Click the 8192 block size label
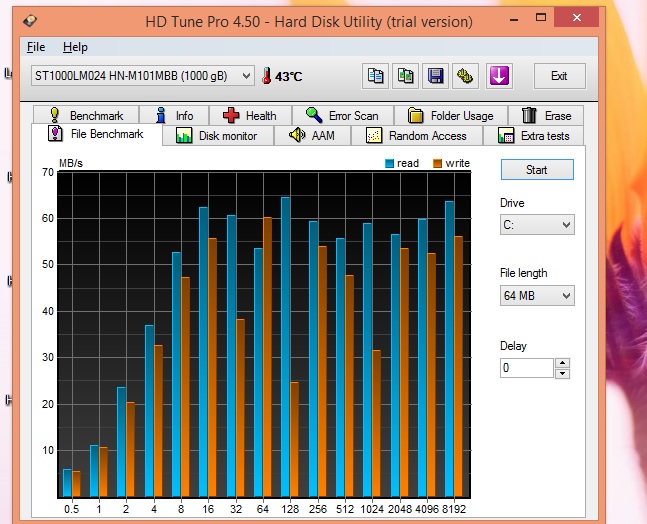This screenshot has height=524, width=647. point(454,509)
